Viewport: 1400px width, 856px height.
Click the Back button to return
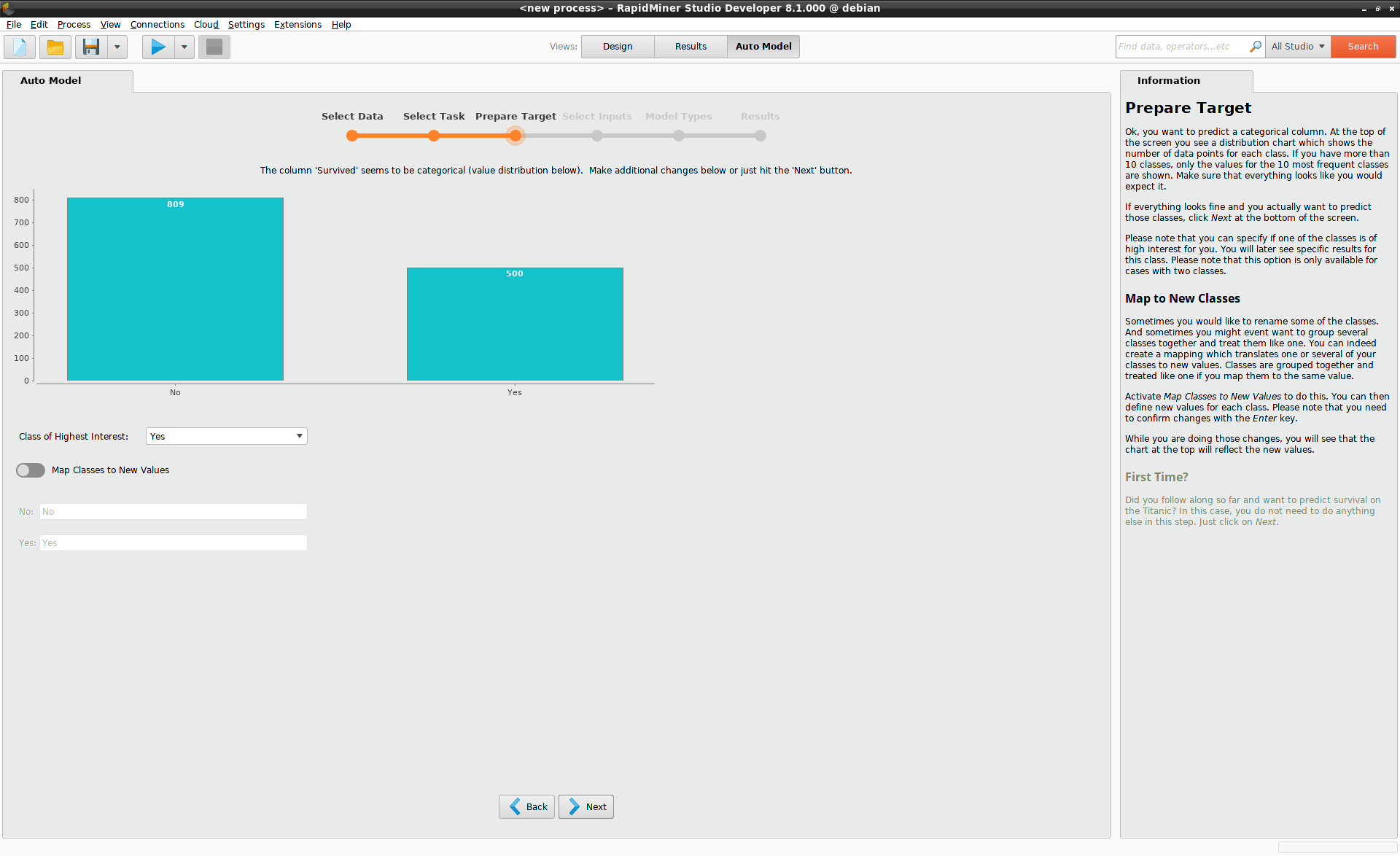527,806
